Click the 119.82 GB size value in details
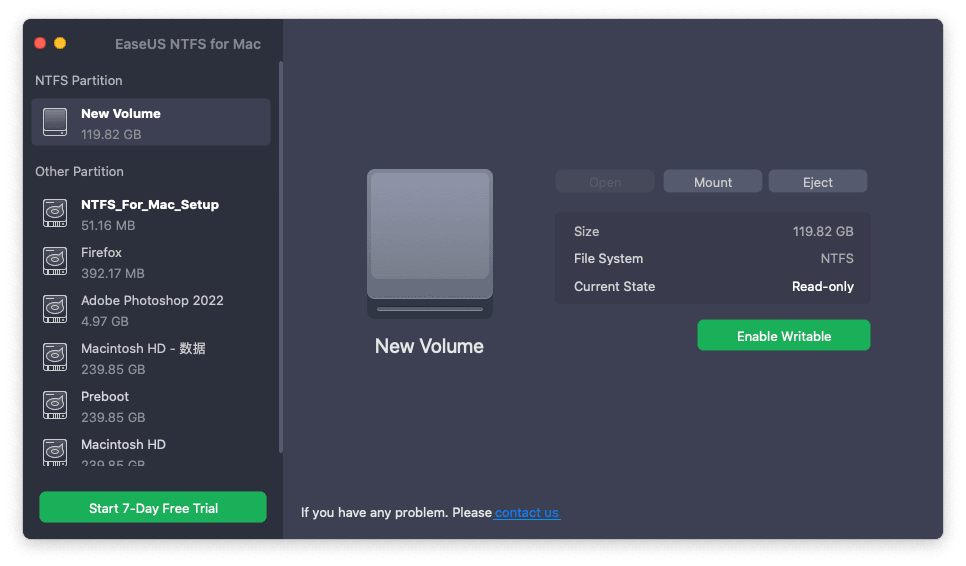 (x=822, y=232)
